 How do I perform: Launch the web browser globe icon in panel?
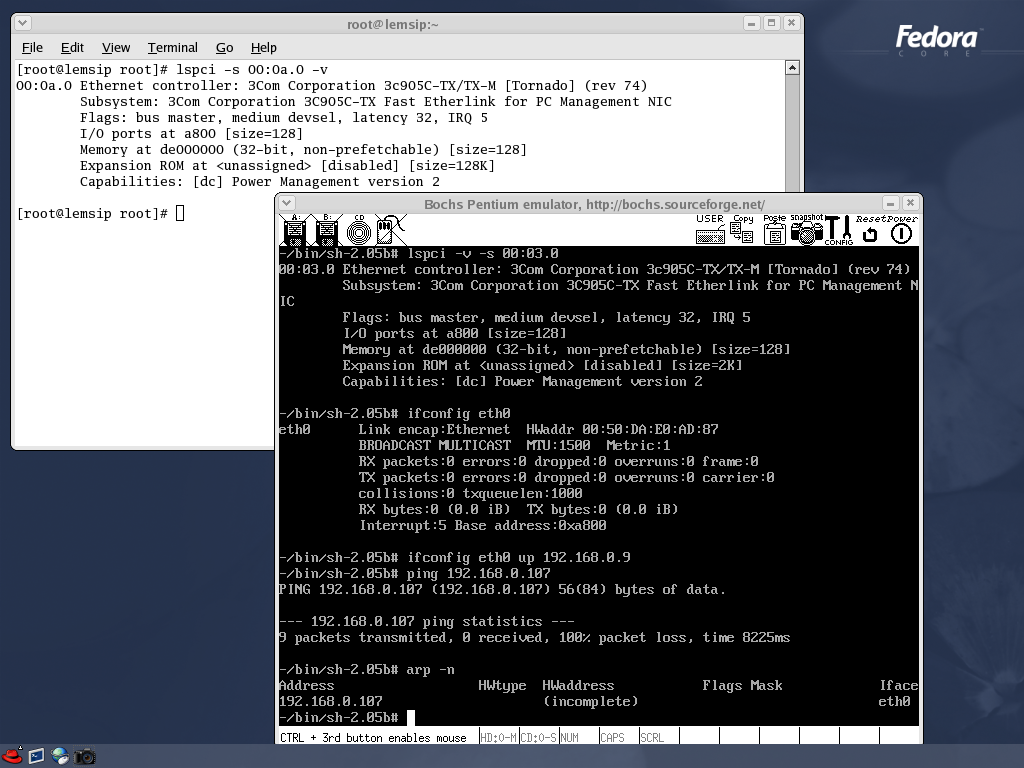(59, 756)
